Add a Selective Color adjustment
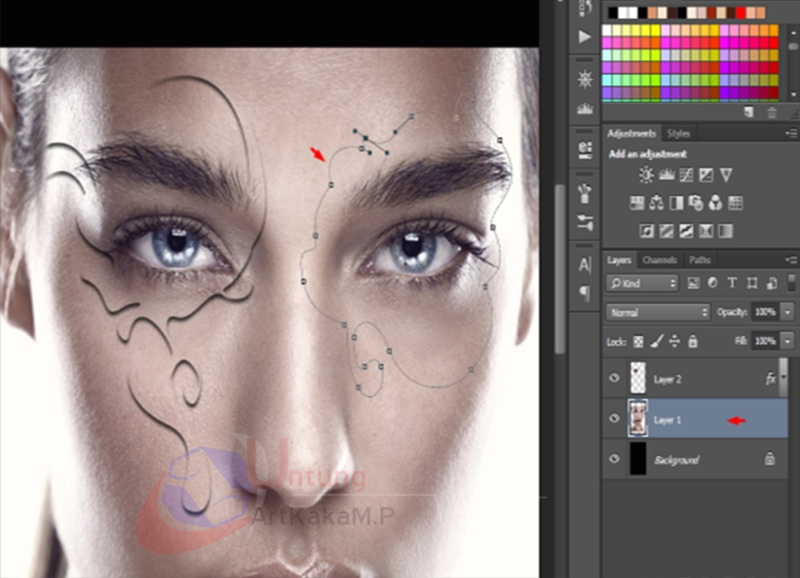 tap(706, 231)
